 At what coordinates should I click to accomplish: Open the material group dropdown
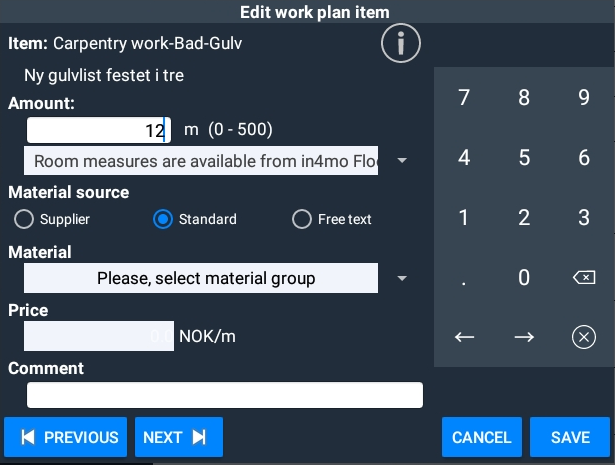click(402, 278)
